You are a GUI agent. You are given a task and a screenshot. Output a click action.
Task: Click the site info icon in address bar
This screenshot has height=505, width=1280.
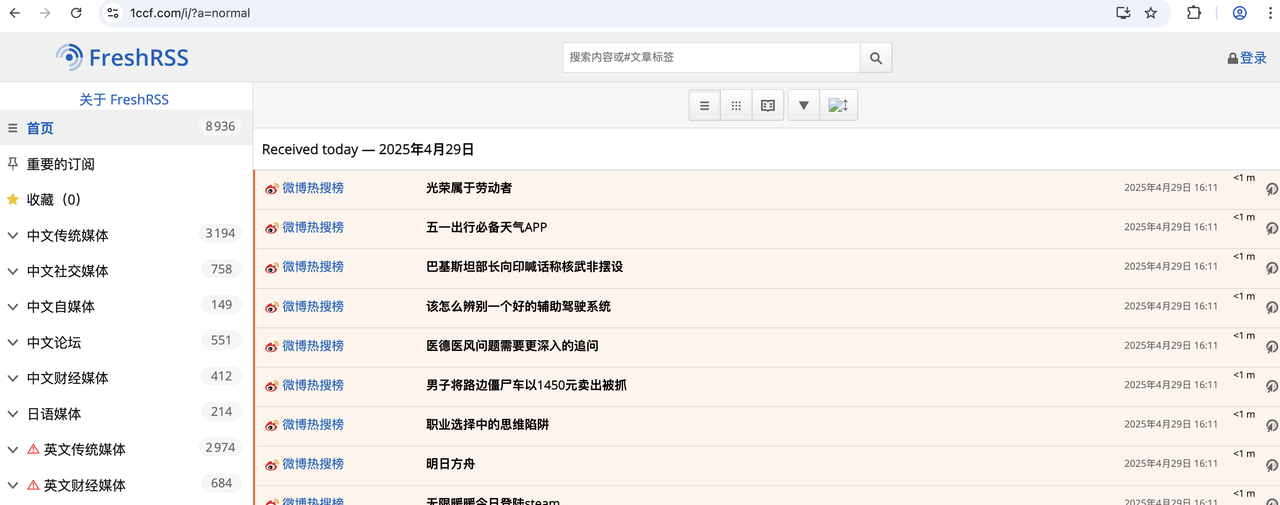pyautogui.click(x=113, y=13)
